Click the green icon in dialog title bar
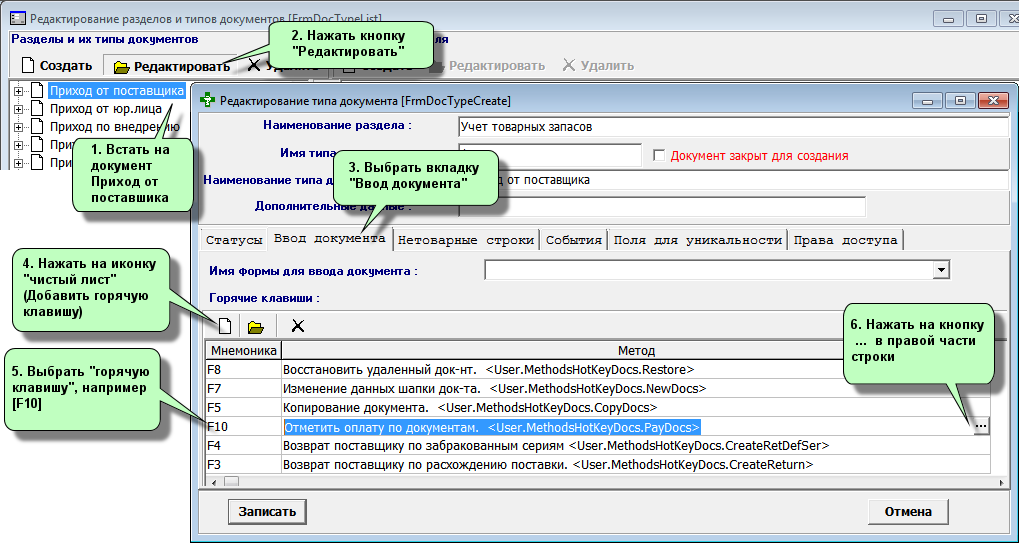The height and width of the screenshot is (543, 1019). point(208,100)
